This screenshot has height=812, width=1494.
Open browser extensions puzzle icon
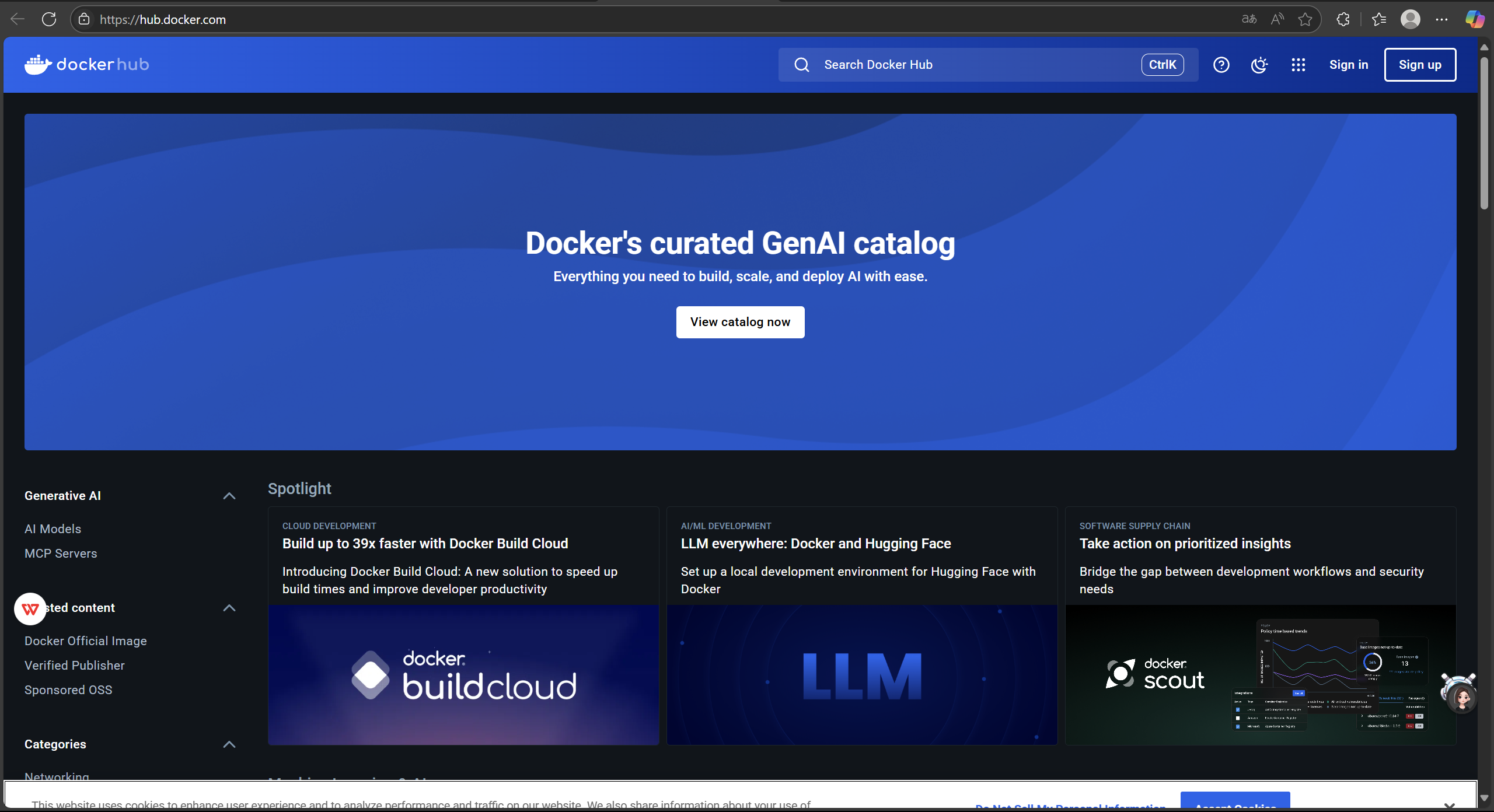[1343, 19]
